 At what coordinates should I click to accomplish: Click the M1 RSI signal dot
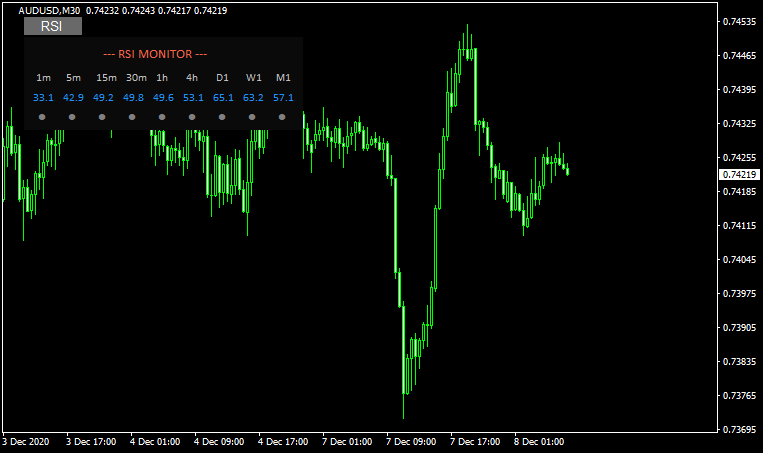tap(282, 117)
